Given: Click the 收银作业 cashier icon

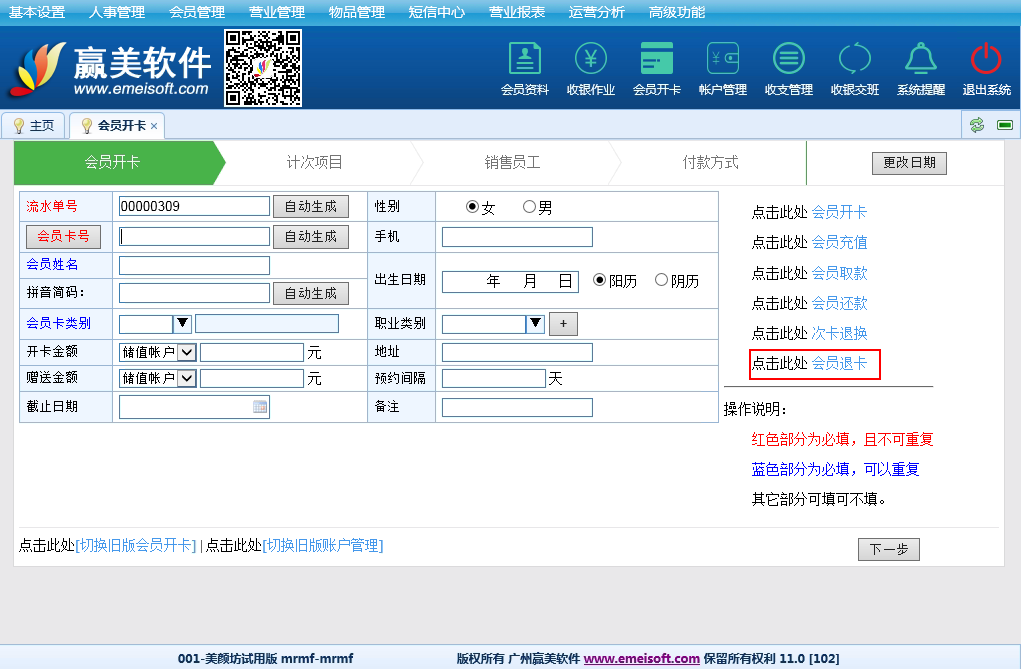Looking at the screenshot, I should tap(590, 60).
